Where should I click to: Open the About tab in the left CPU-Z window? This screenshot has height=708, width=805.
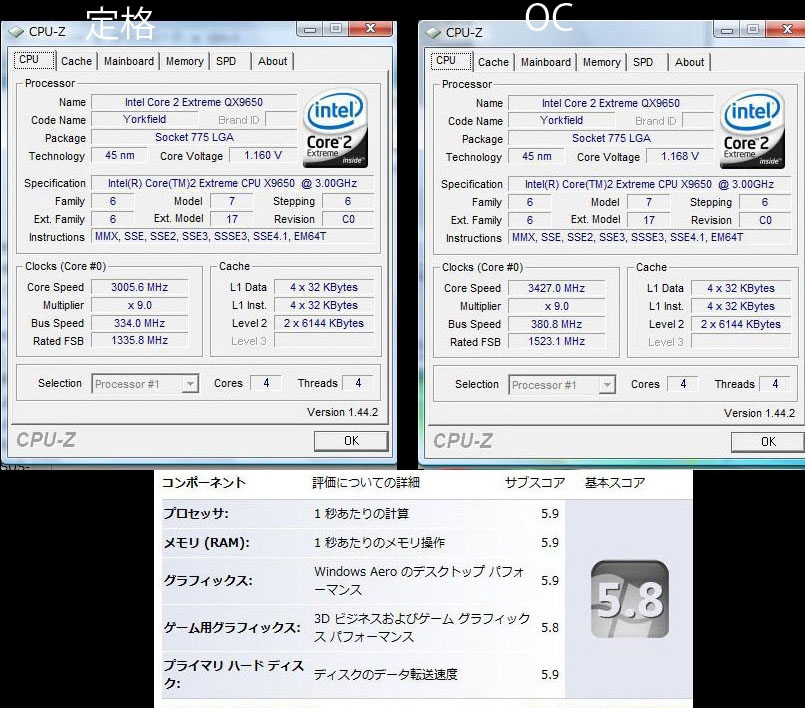pos(273,61)
